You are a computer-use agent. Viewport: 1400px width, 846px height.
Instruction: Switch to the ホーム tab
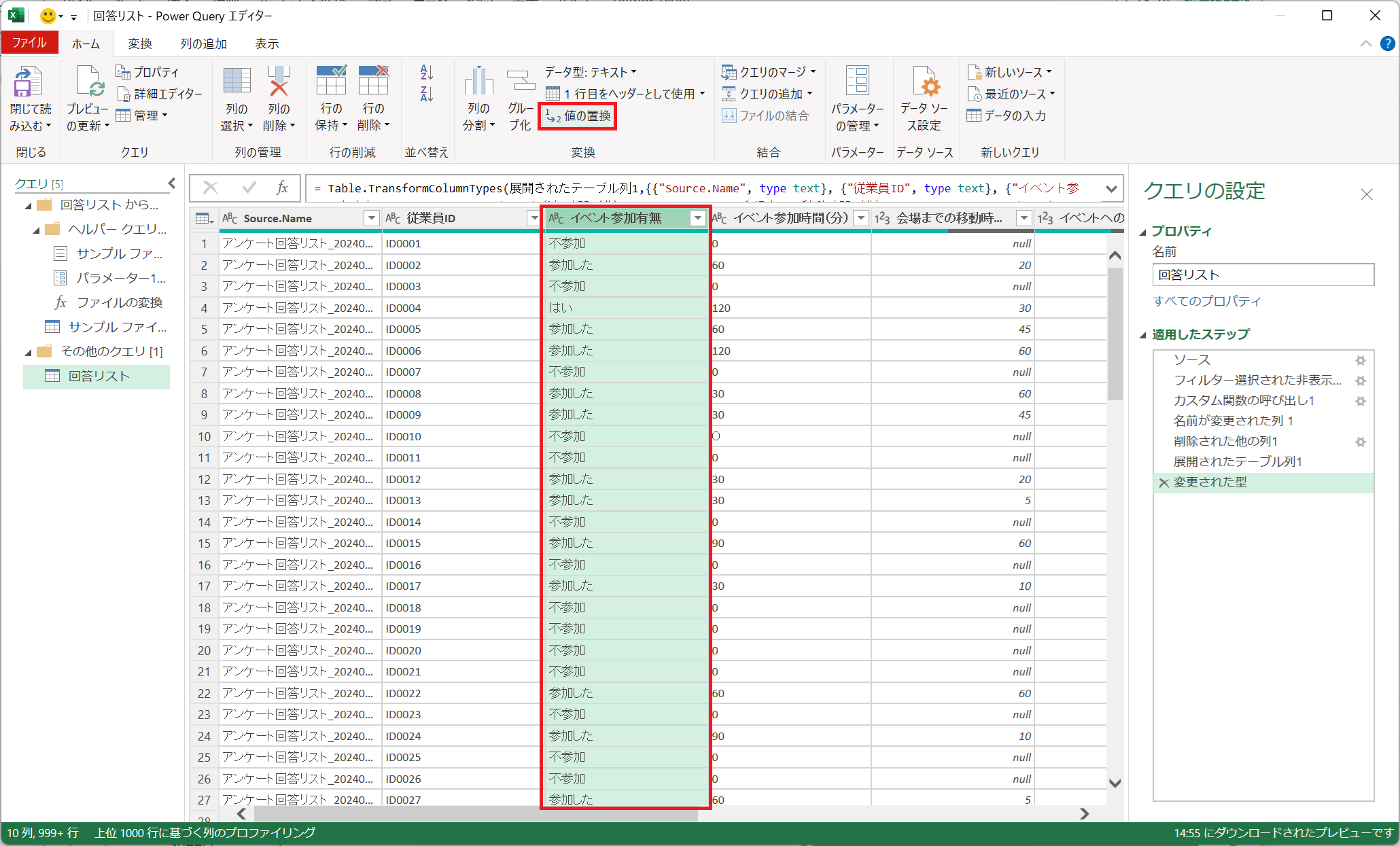pyautogui.click(x=86, y=43)
